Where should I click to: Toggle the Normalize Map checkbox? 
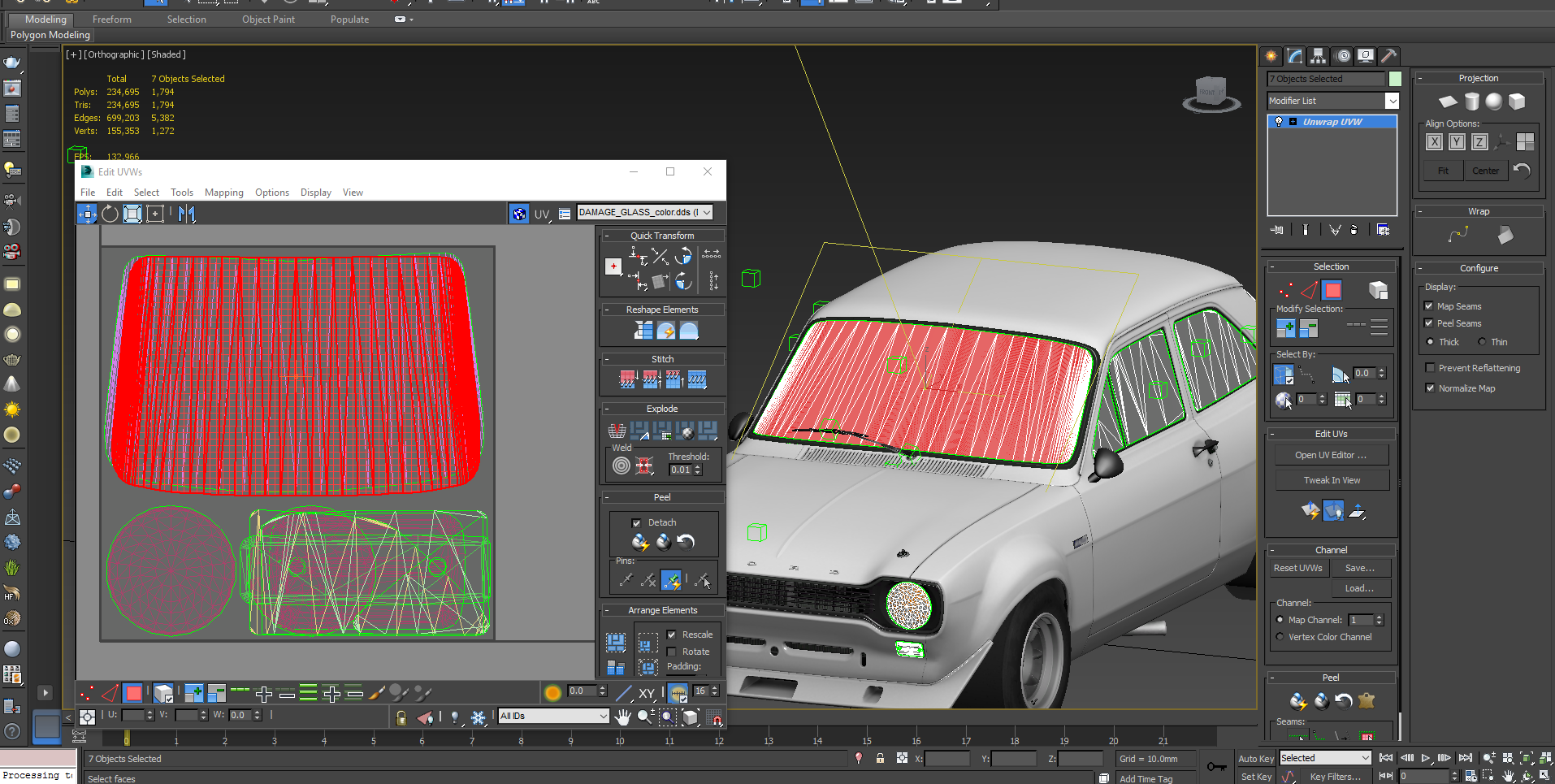click(x=1430, y=388)
